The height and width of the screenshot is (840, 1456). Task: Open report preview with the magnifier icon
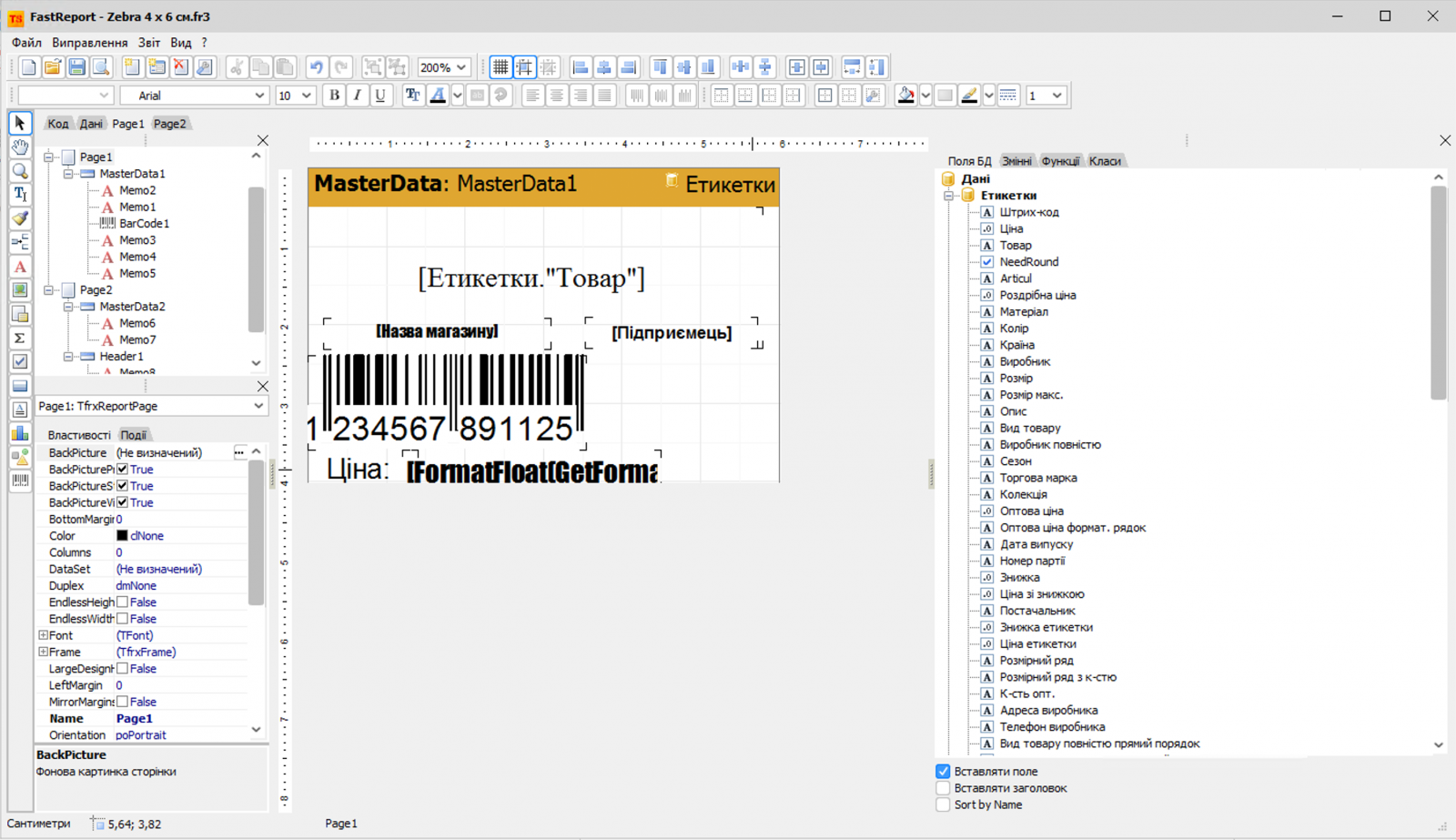101,66
